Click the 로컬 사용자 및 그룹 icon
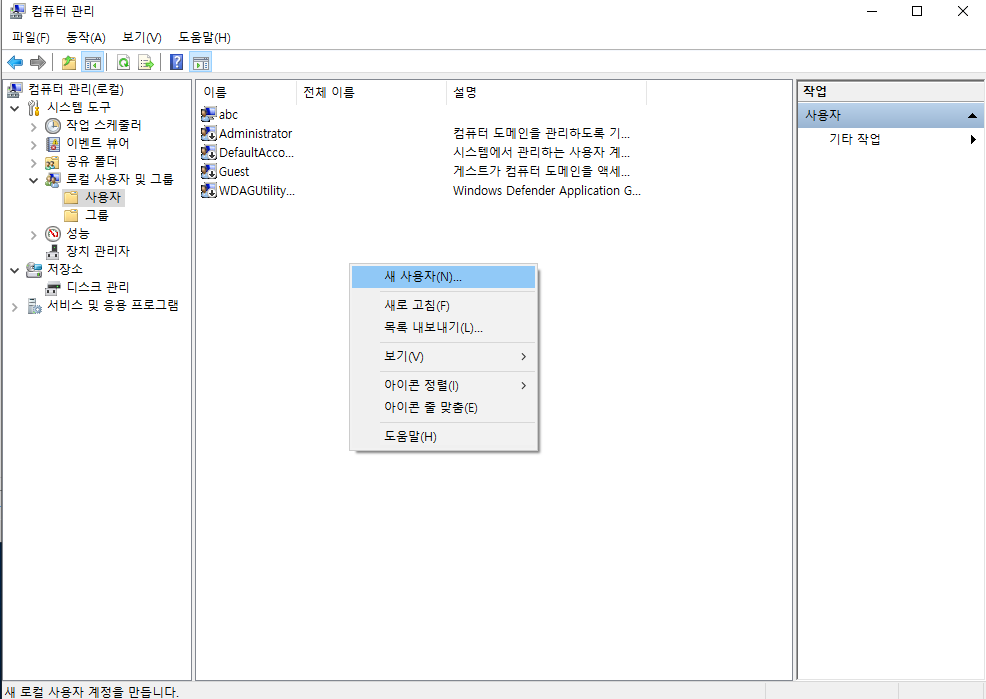Image resolution: width=986 pixels, height=699 pixels. point(53,180)
